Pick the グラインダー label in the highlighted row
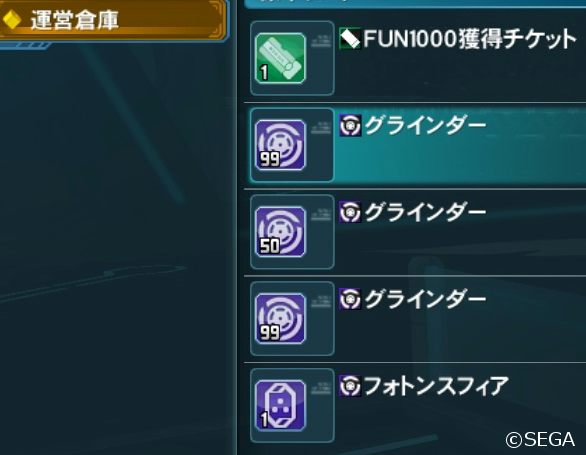586x455 pixels. pos(425,125)
